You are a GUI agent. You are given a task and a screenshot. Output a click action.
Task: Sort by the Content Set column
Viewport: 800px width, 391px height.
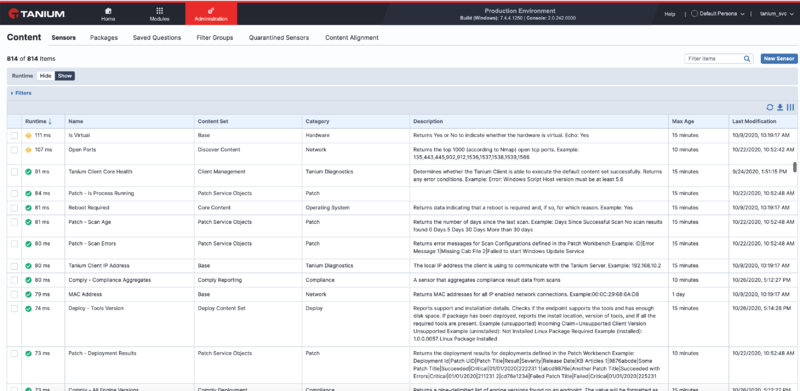(213, 121)
